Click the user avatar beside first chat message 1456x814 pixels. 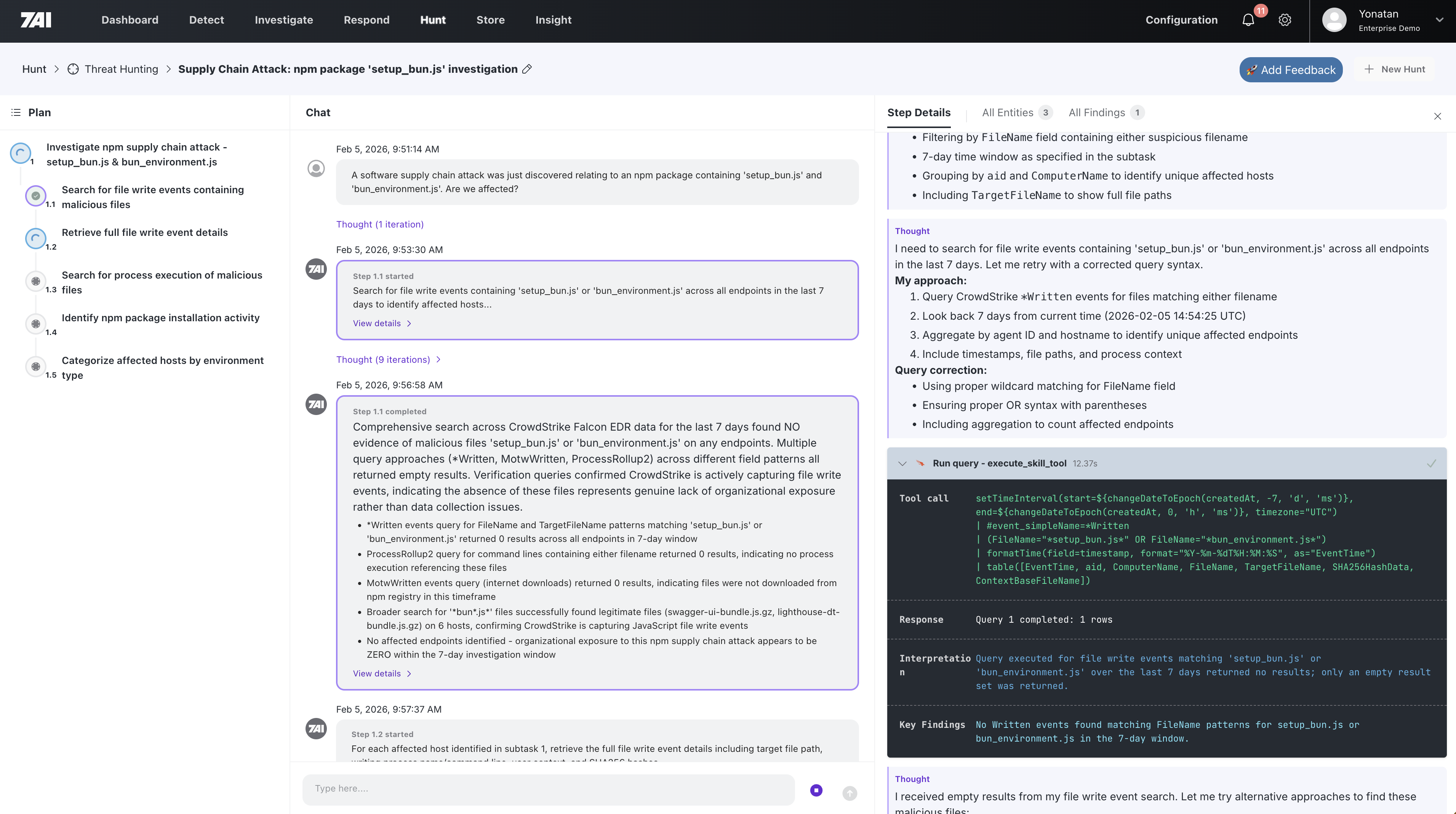pyautogui.click(x=316, y=168)
